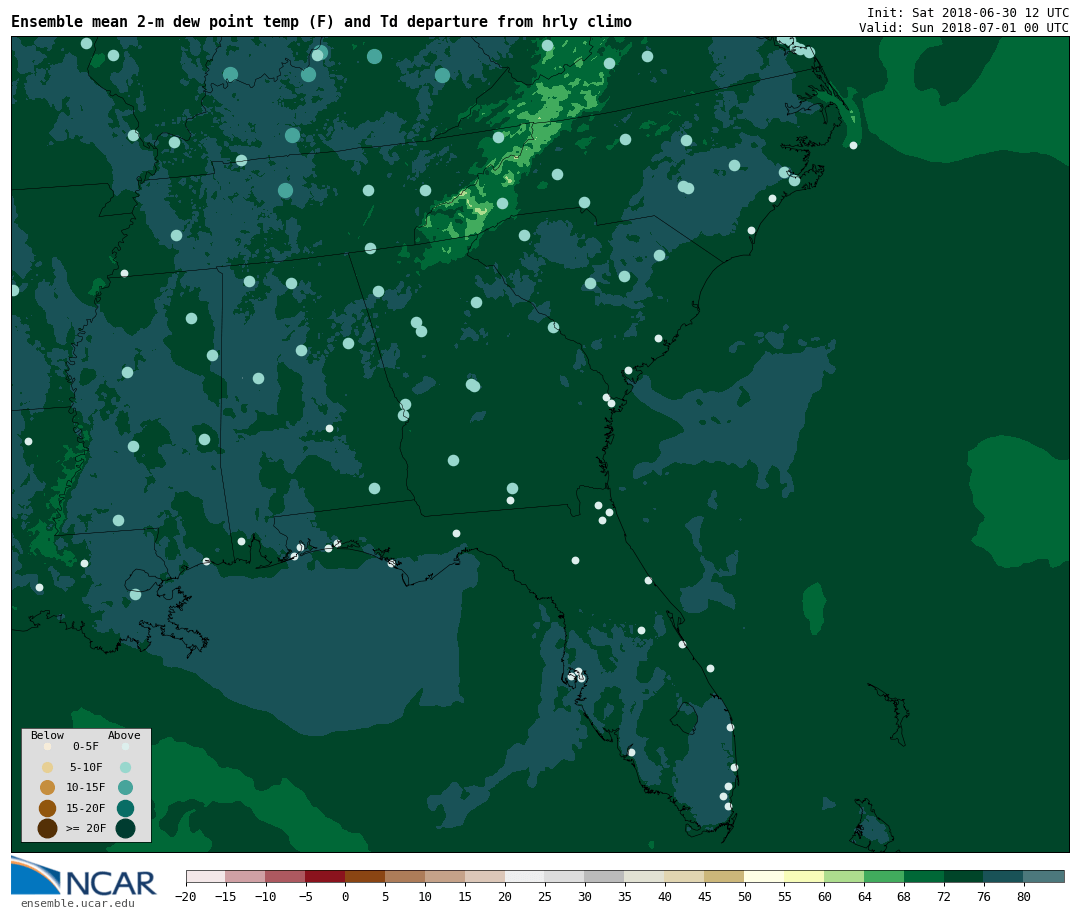
Task: Pick the dark red swatch between -5 and 0
Action: (x=326, y=876)
